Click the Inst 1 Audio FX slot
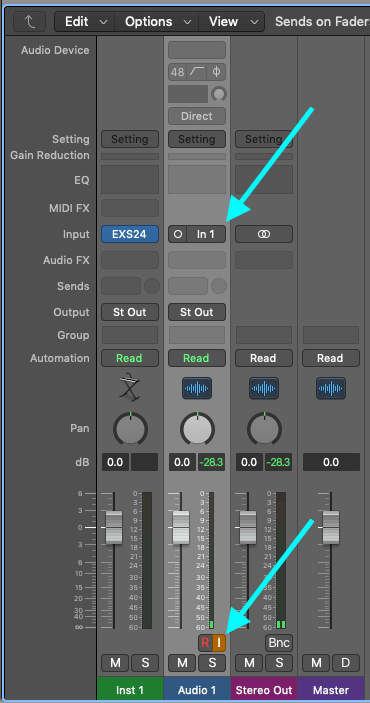 [130, 260]
